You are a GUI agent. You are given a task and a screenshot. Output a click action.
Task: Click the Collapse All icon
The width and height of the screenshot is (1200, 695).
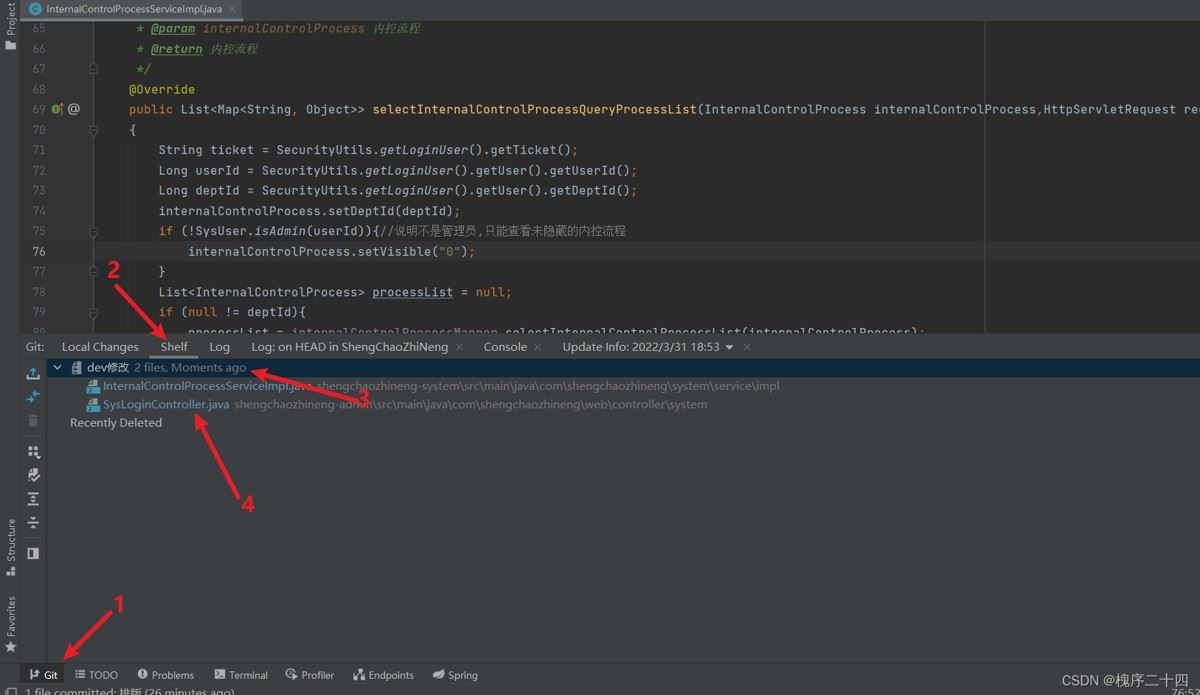pos(33,523)
